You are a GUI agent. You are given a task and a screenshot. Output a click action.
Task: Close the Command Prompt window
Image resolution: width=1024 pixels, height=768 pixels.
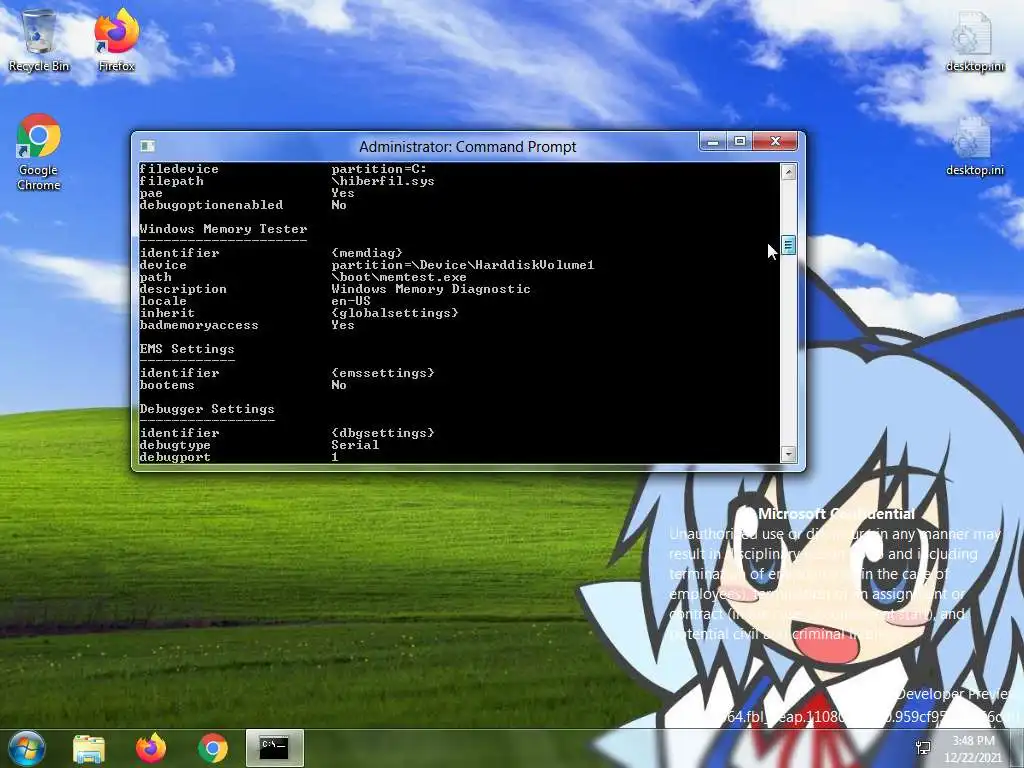click(775, 141)
